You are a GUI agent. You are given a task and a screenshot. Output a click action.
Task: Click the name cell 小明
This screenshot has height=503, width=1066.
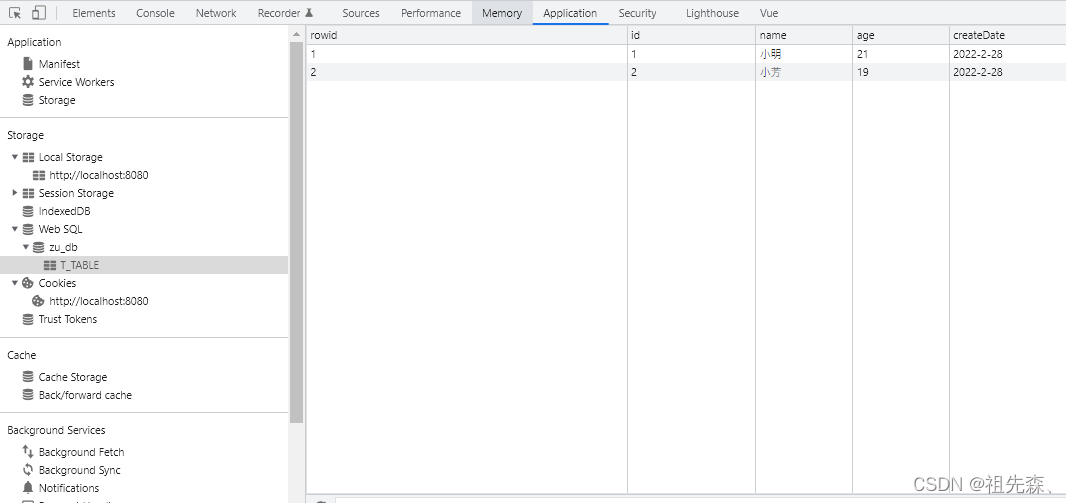pyautogui.click(x=804, y=54)
